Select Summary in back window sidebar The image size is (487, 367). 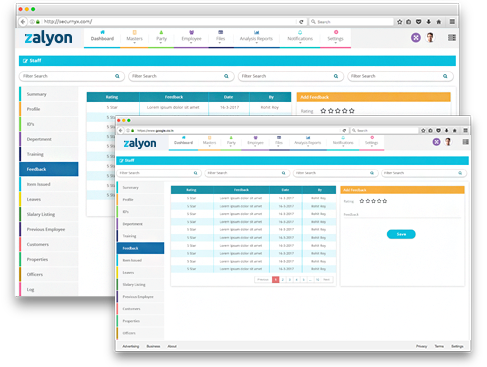coord(49,94)
